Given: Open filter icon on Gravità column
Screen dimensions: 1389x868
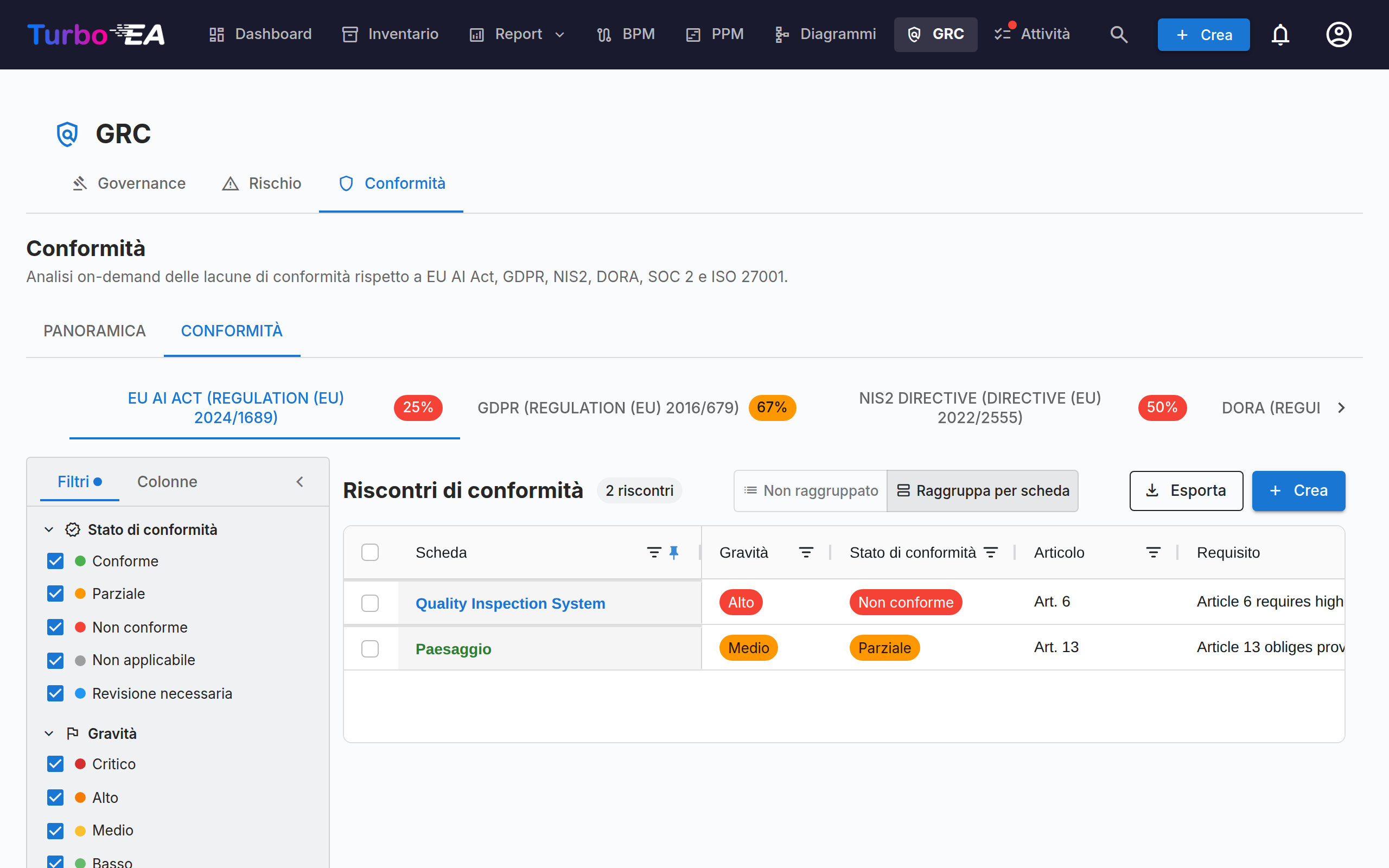Looking at the screenshot, I should pos(806,552).
